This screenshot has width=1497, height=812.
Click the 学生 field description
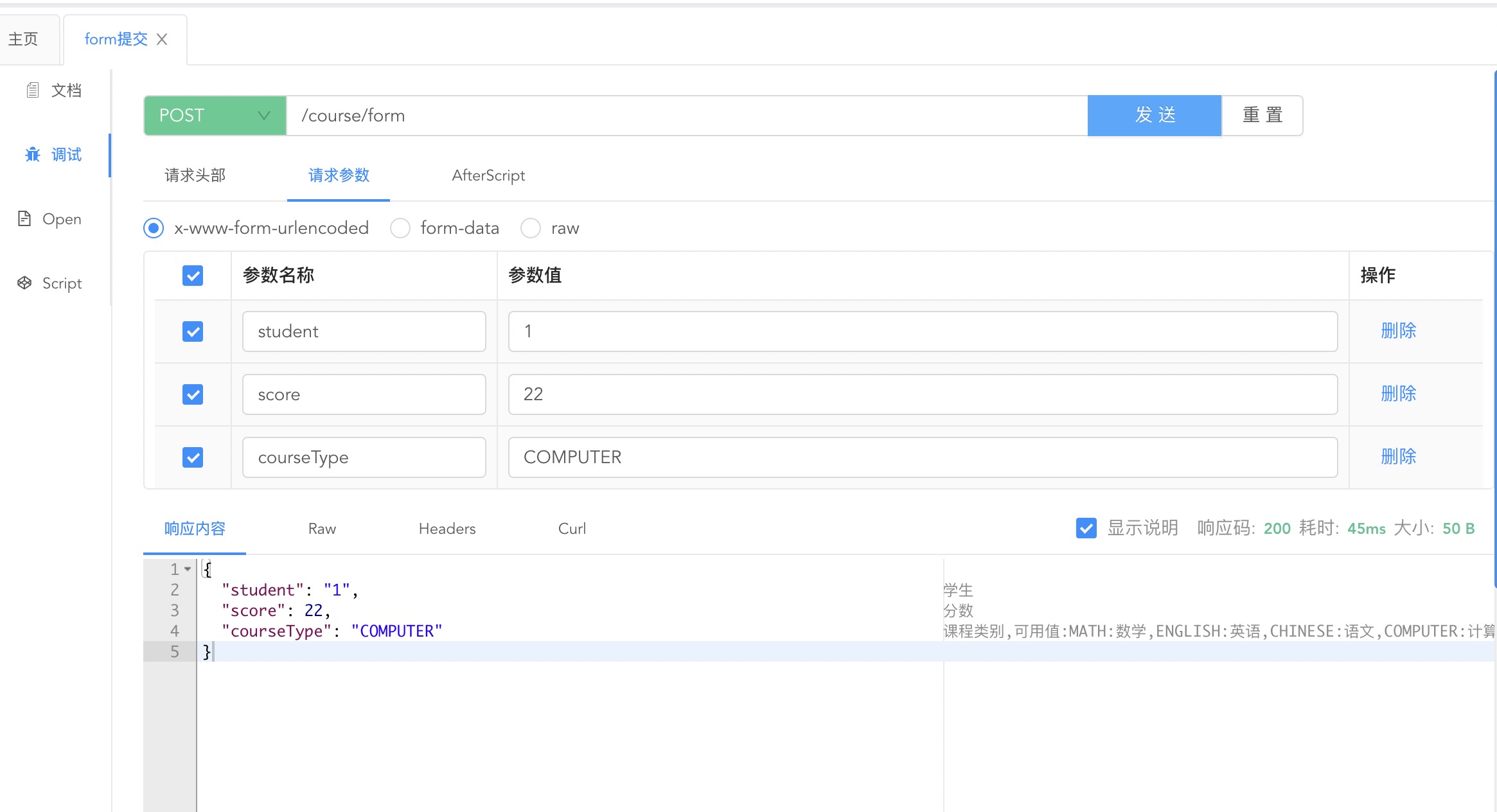tap(958, 590)
